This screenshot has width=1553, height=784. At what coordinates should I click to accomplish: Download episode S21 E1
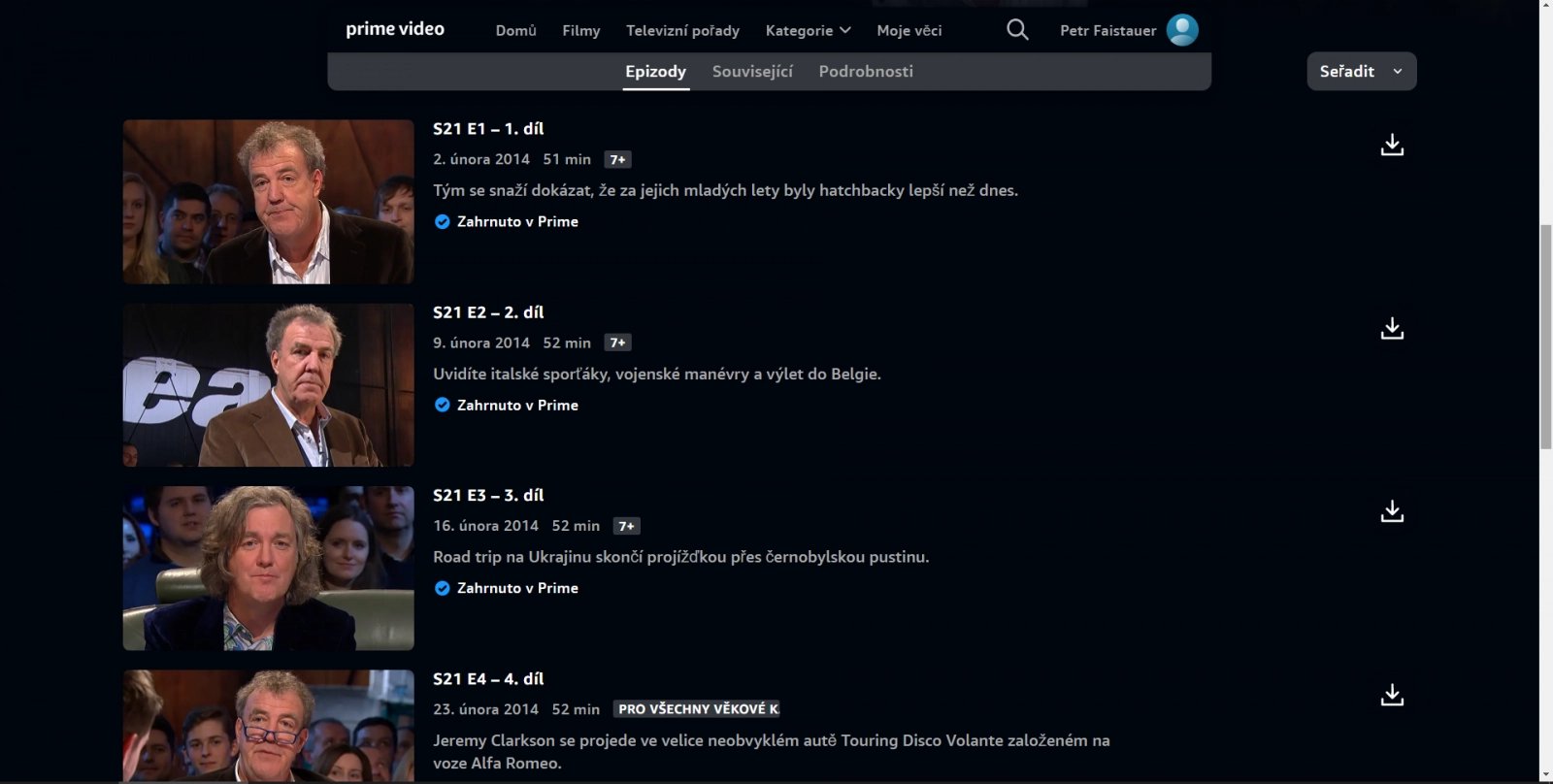(x=1392, y=145)
